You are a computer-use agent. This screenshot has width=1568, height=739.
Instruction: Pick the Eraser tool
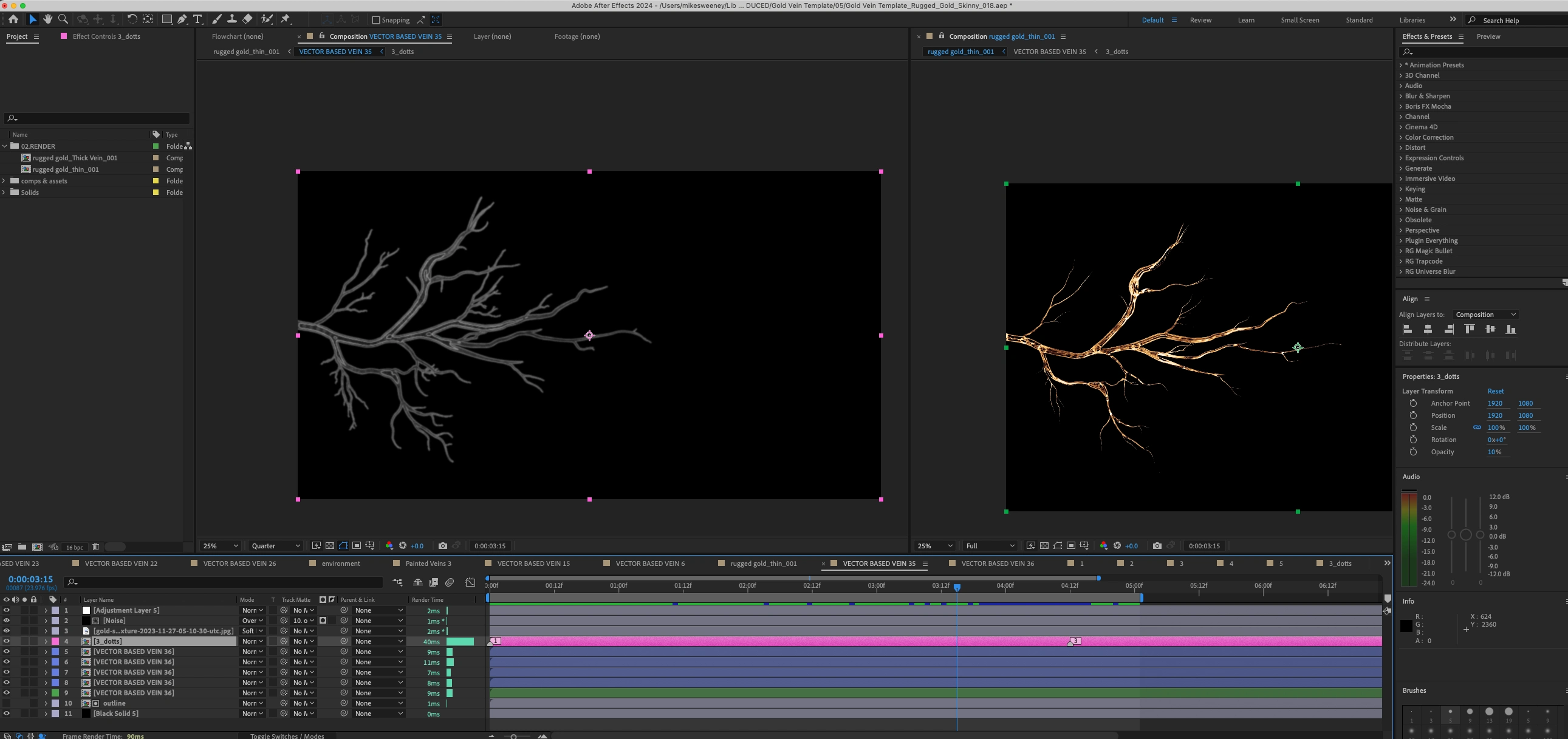click(x=247, y=19)
